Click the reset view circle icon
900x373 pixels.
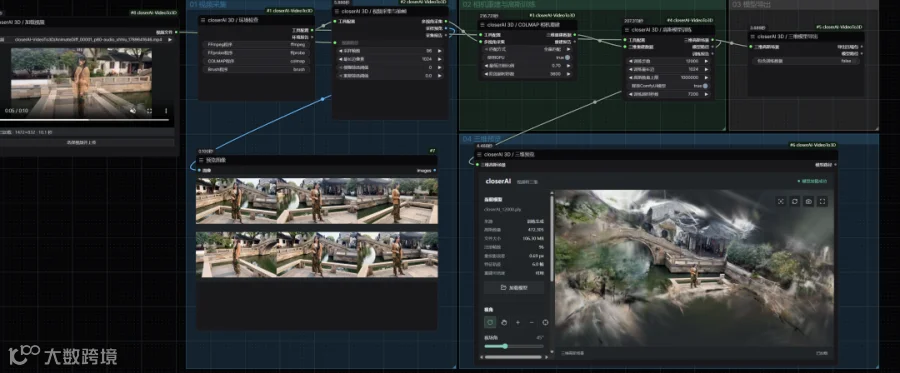545,323
